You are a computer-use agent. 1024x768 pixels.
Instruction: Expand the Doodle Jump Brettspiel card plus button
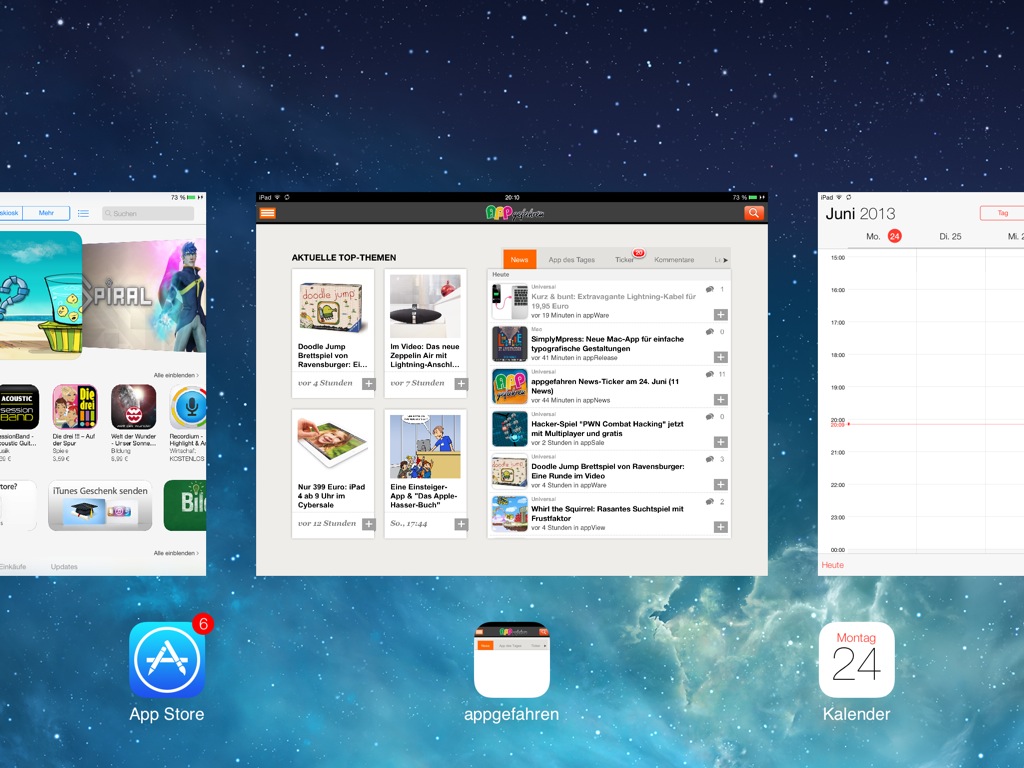(x=368, y=384)
